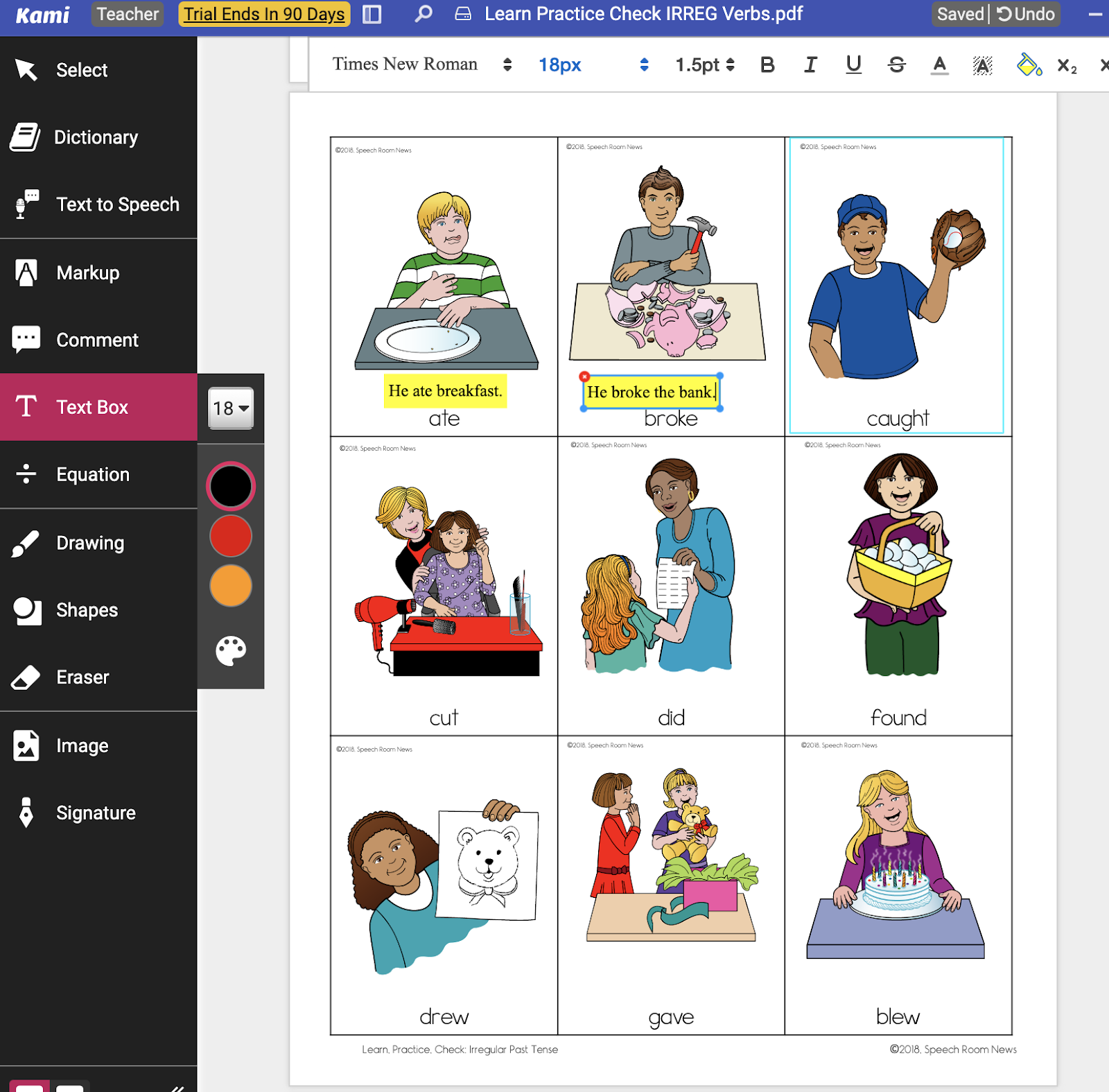
Task: Click the word 'found' under the basket picture
Action: 898,718
